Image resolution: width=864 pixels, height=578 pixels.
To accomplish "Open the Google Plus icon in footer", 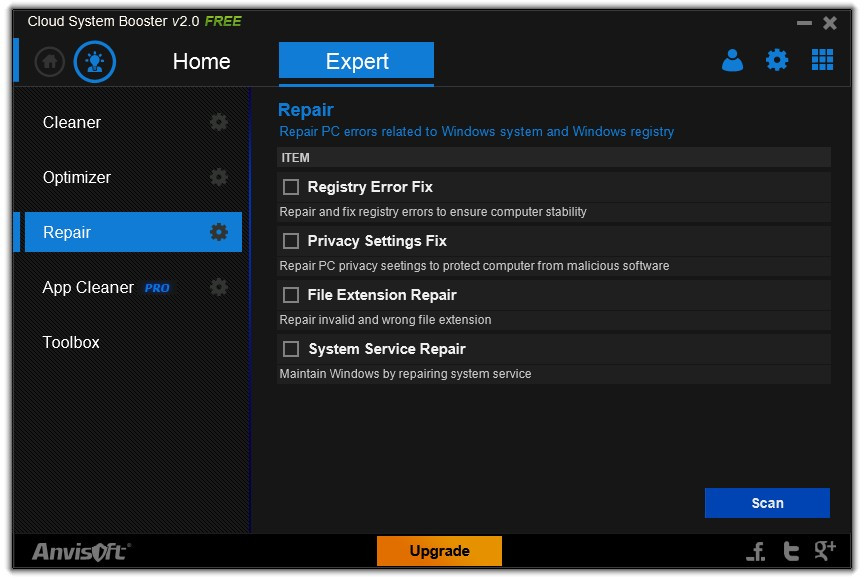I will click(x=825, y=550).
